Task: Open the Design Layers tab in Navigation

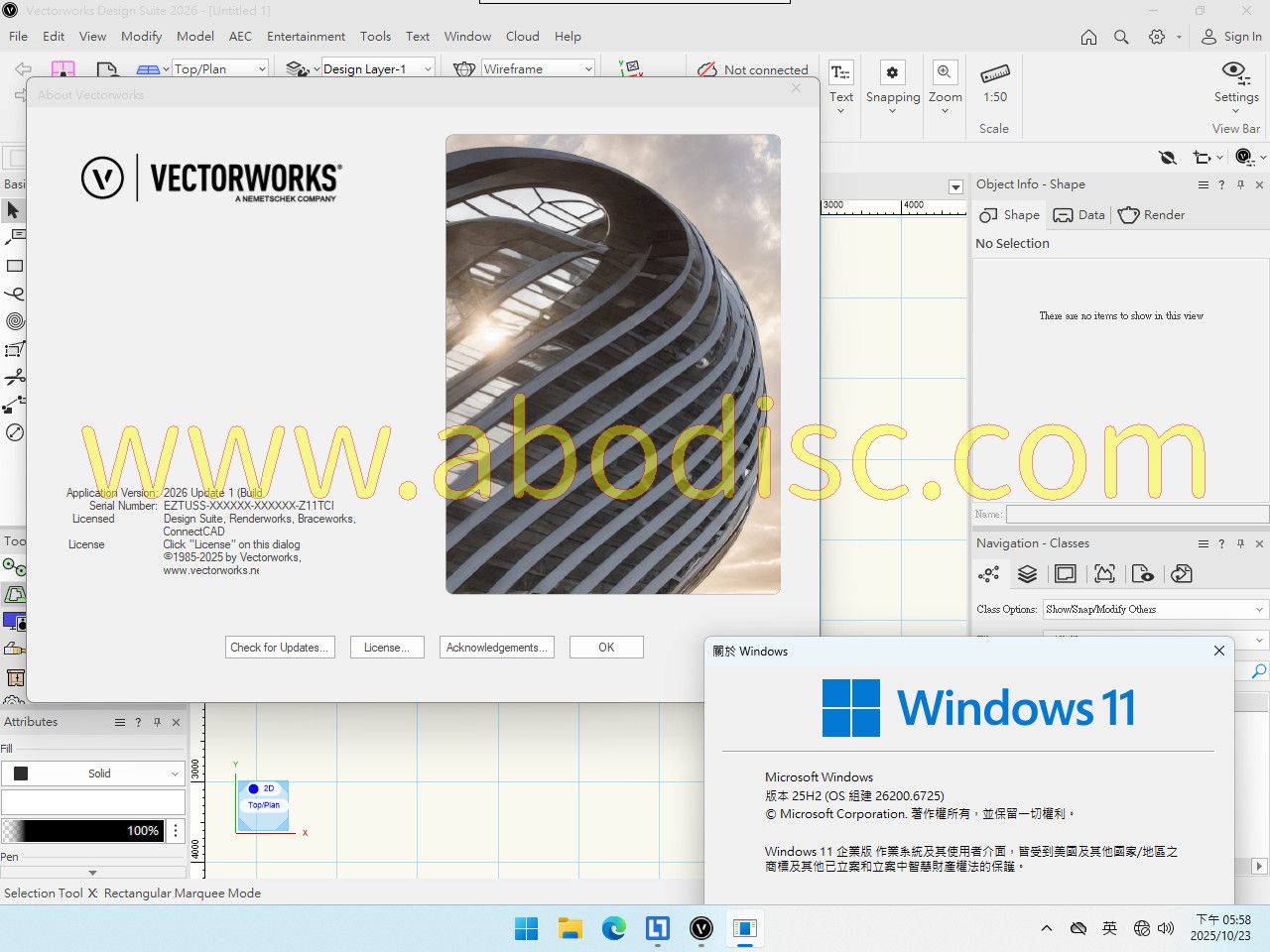Action: [x=1027, y=574]
